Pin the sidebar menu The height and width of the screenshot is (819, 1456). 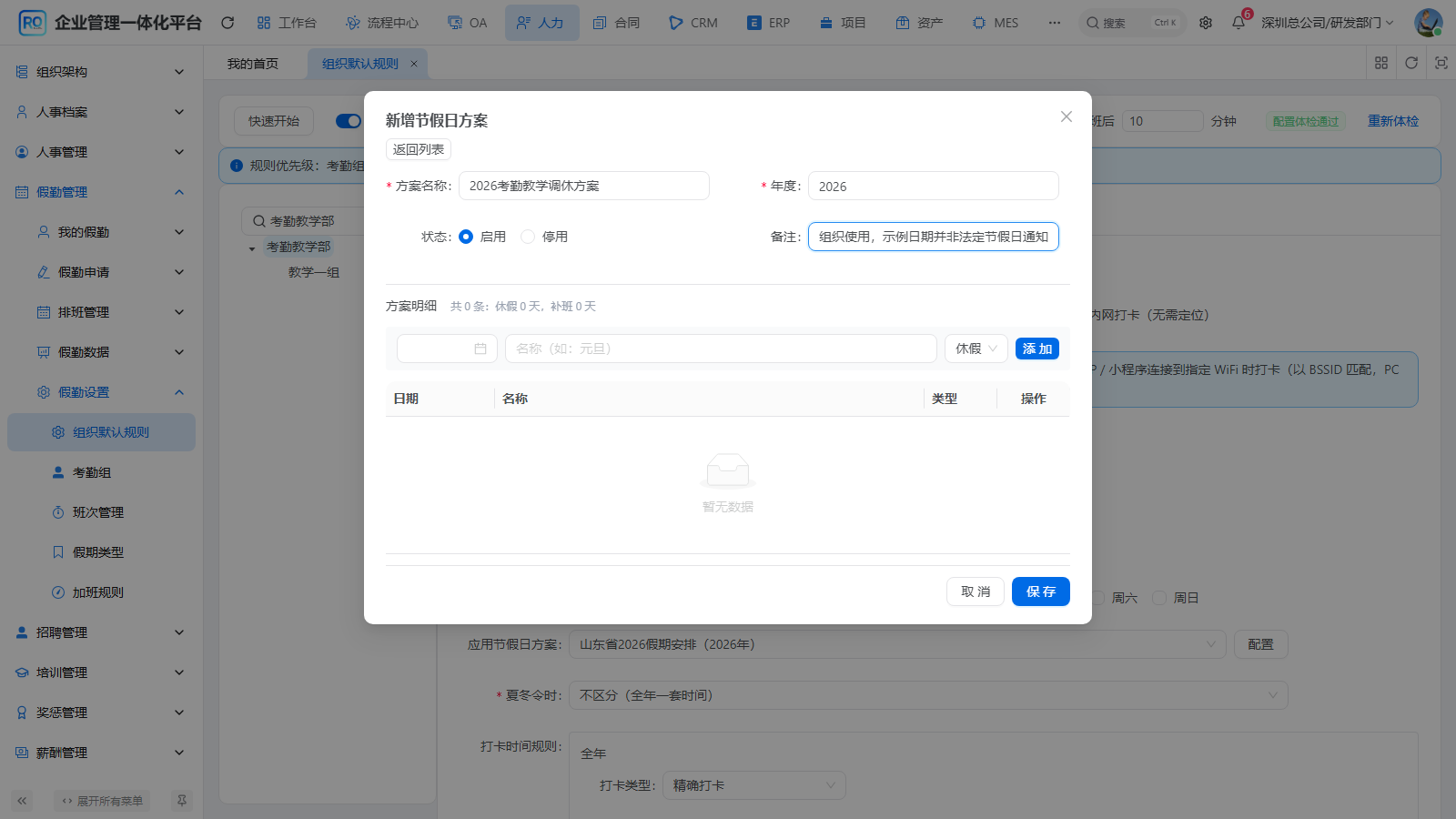point(182,801)
